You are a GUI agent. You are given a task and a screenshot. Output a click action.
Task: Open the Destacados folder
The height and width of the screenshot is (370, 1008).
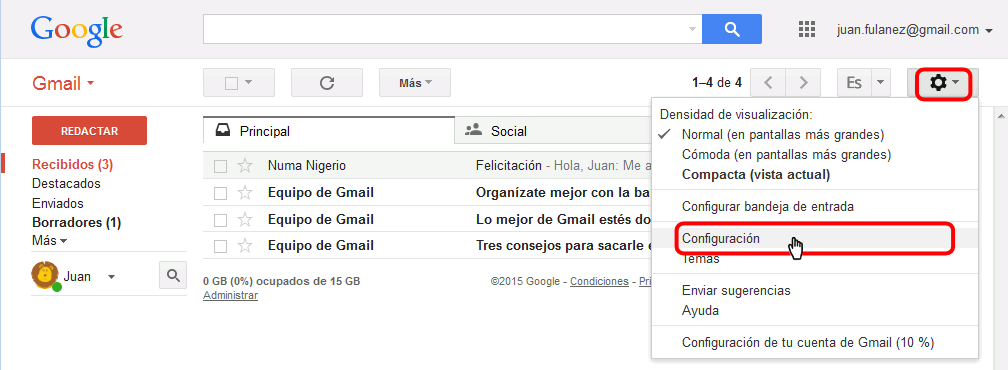[66, 184]
